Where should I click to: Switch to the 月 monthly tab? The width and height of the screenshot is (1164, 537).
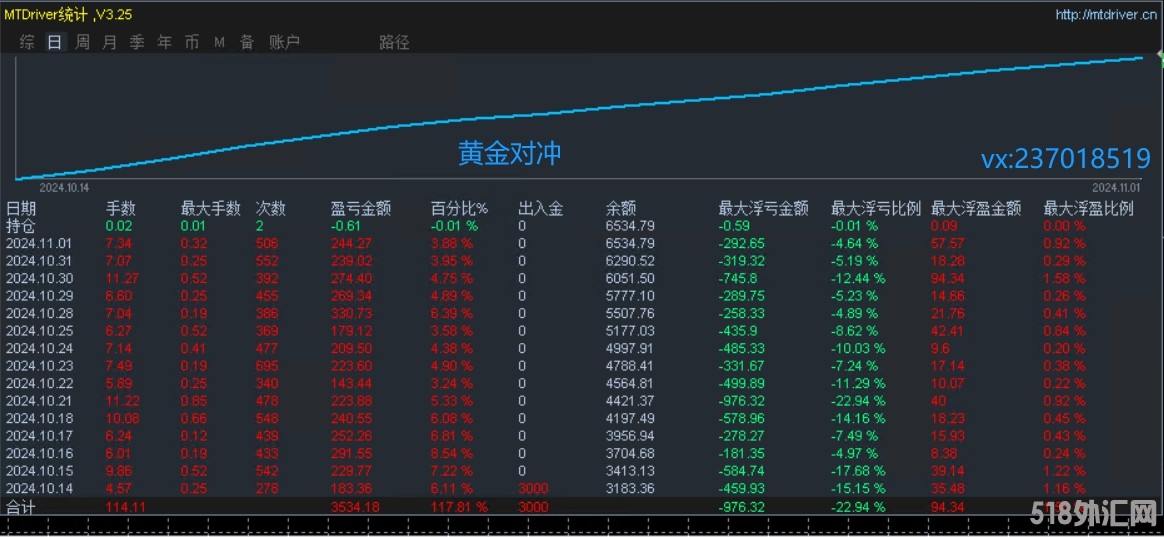point(109,42)
